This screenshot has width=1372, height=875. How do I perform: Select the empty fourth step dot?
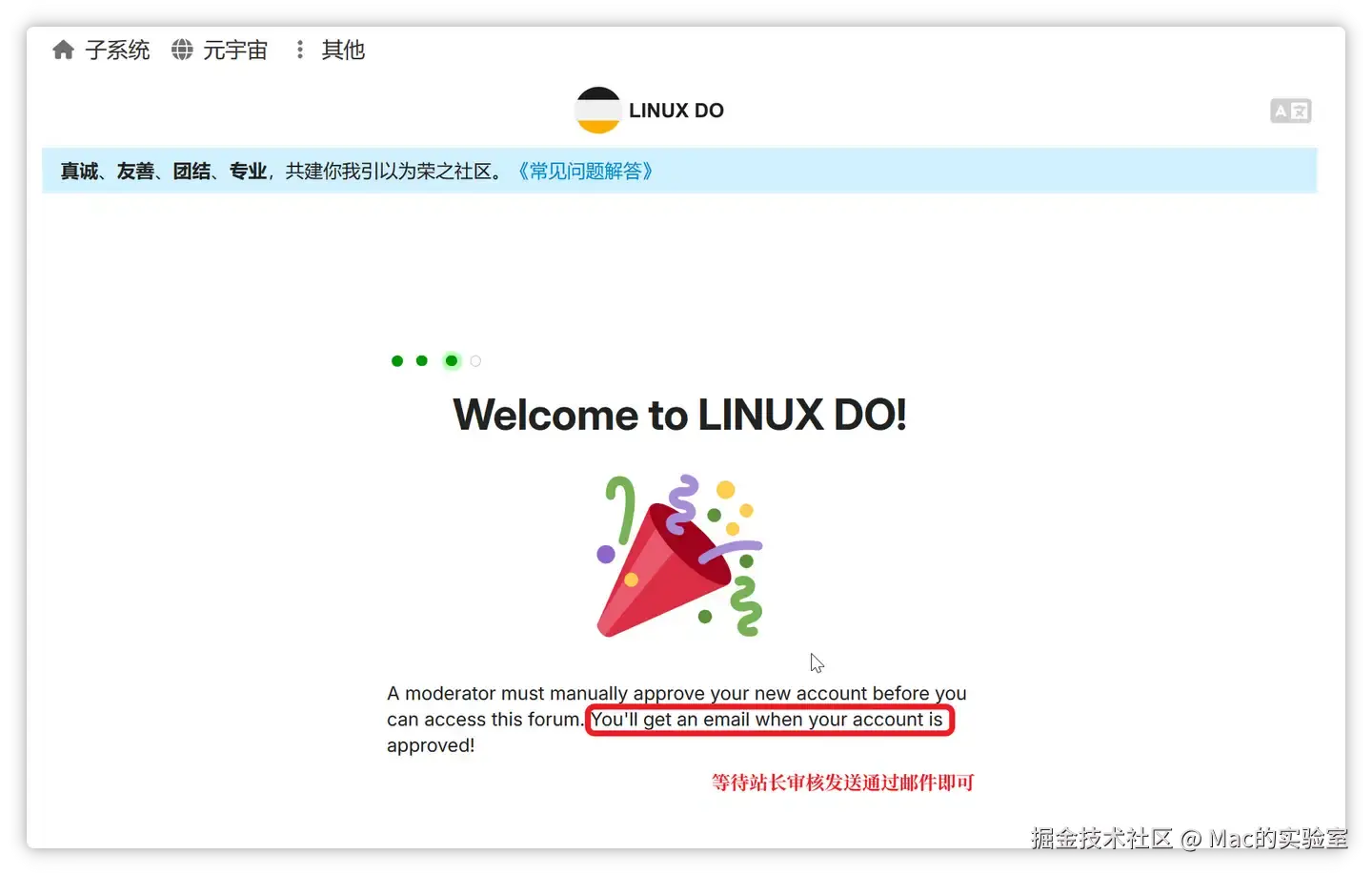[x=475, y=361]
